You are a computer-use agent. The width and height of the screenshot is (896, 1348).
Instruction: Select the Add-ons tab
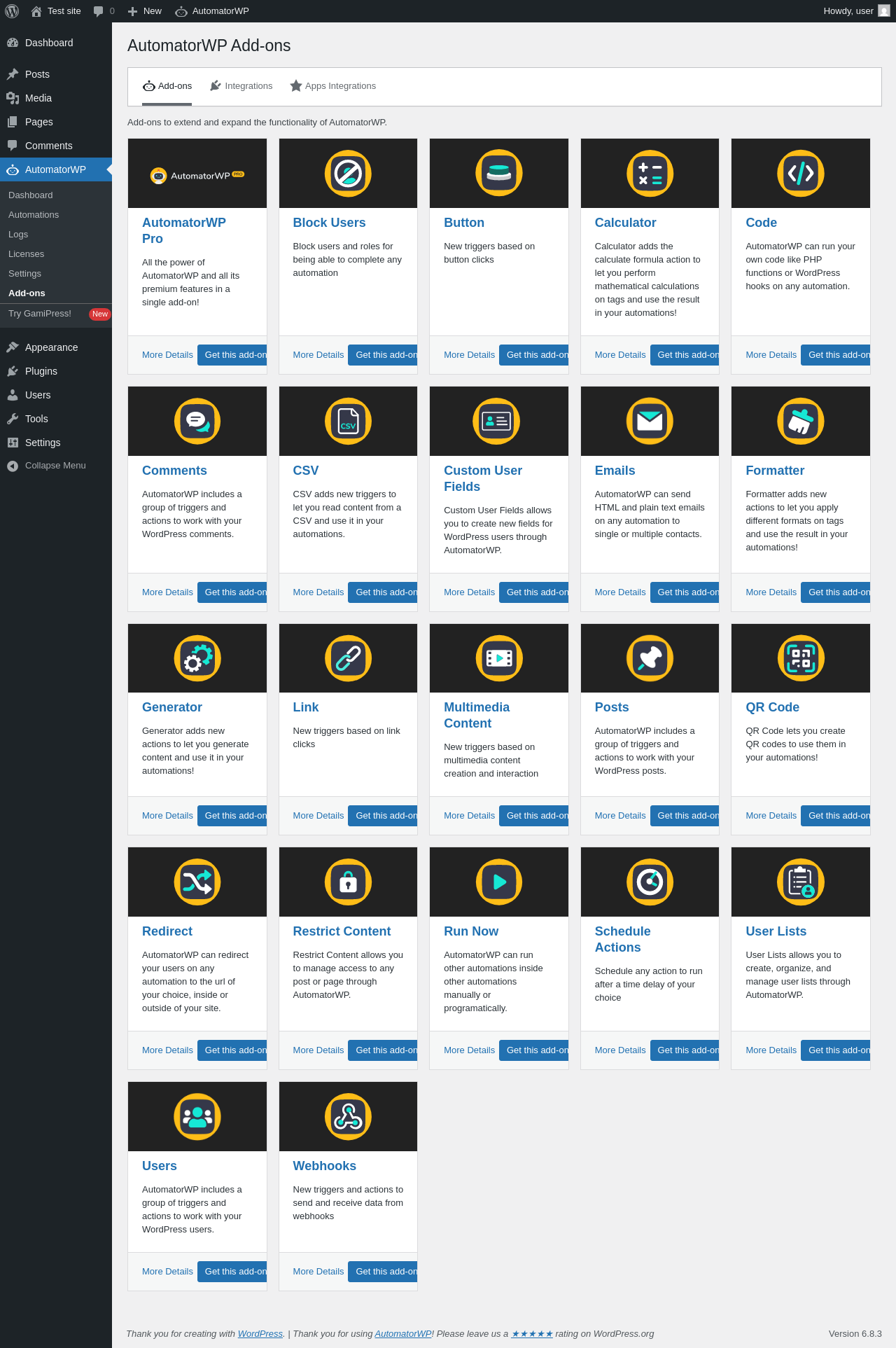pyautogui.click(x=167, y=86)
